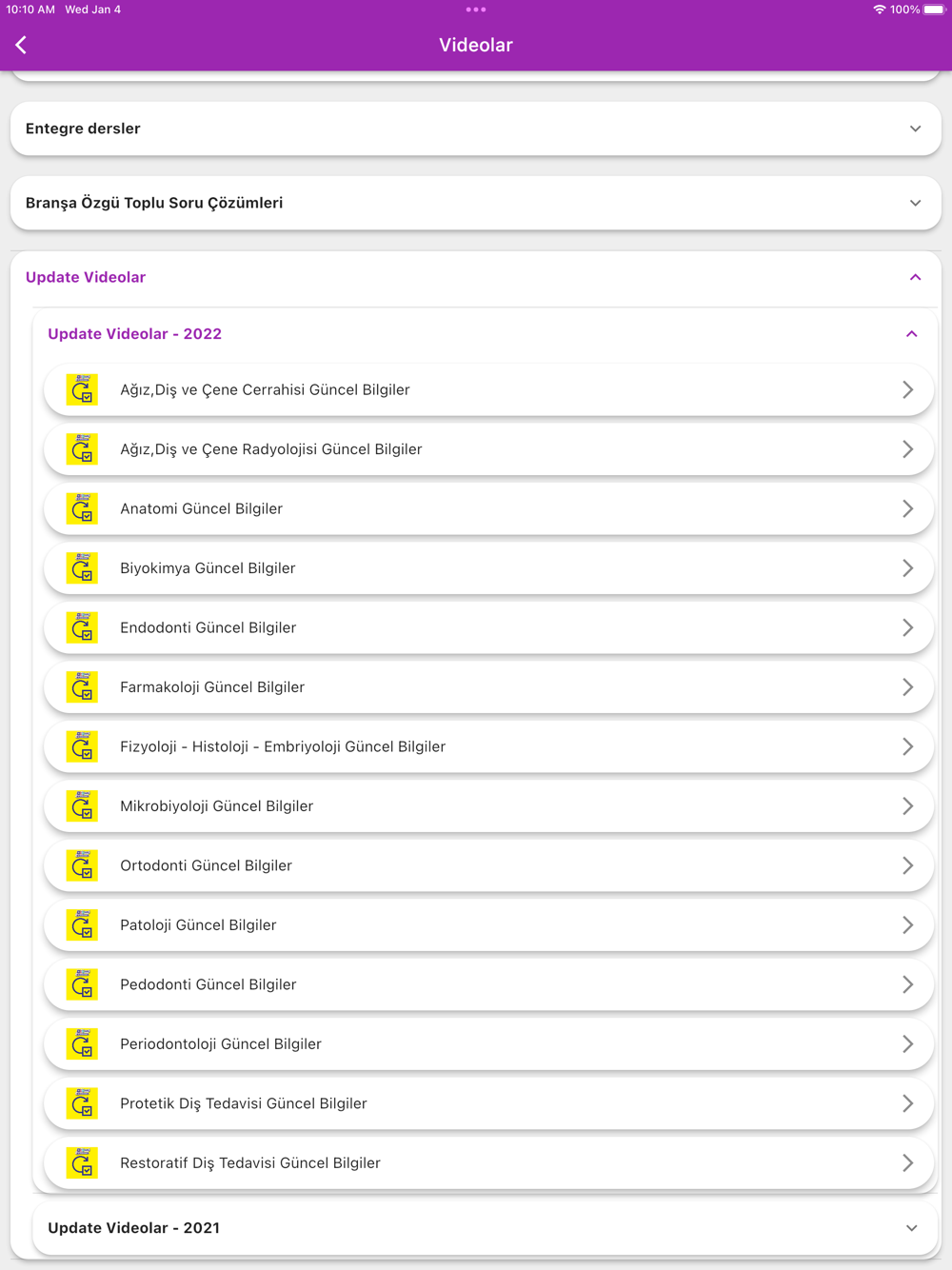Viewport: 952px width, 1270px height.
Task: Click the arrow on the Farmakoloji Güncel Bilgiler row
Action: pos(907,687)
